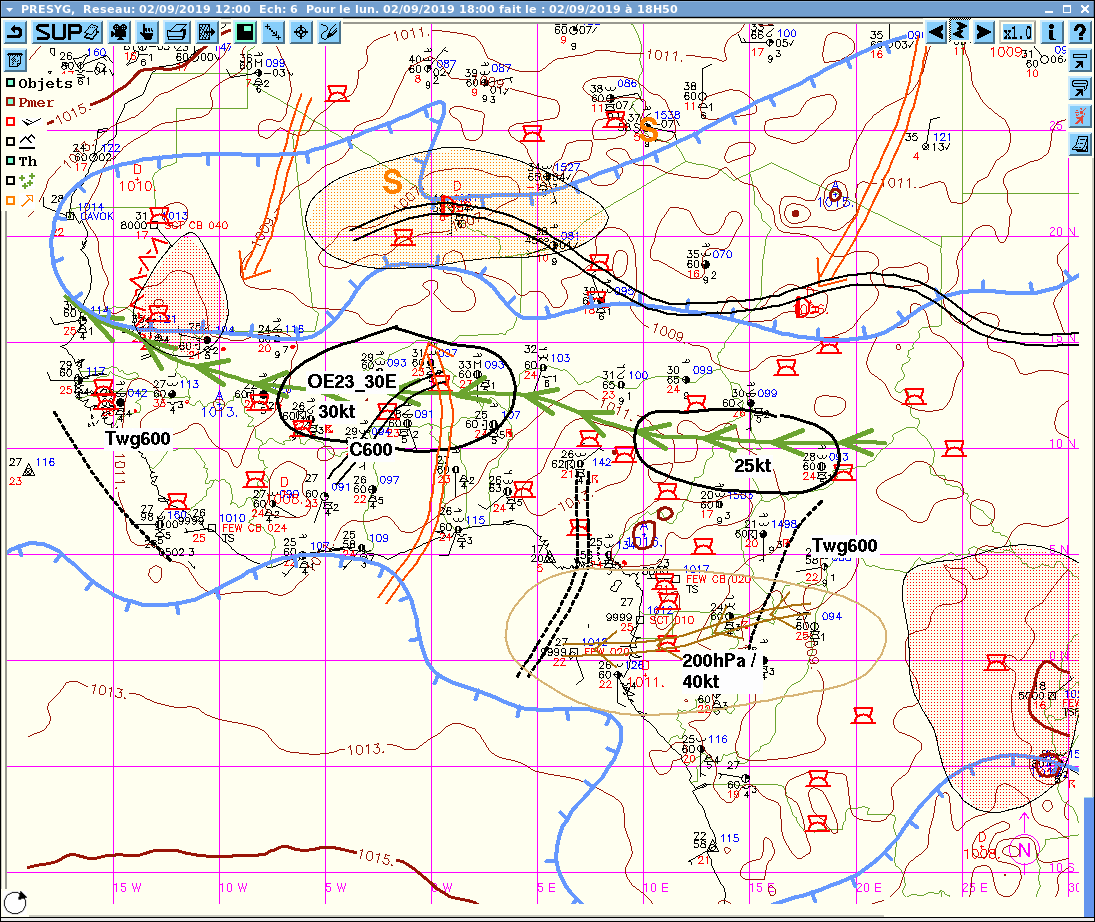Toggle the Th layer checkbox

[10, 161]
